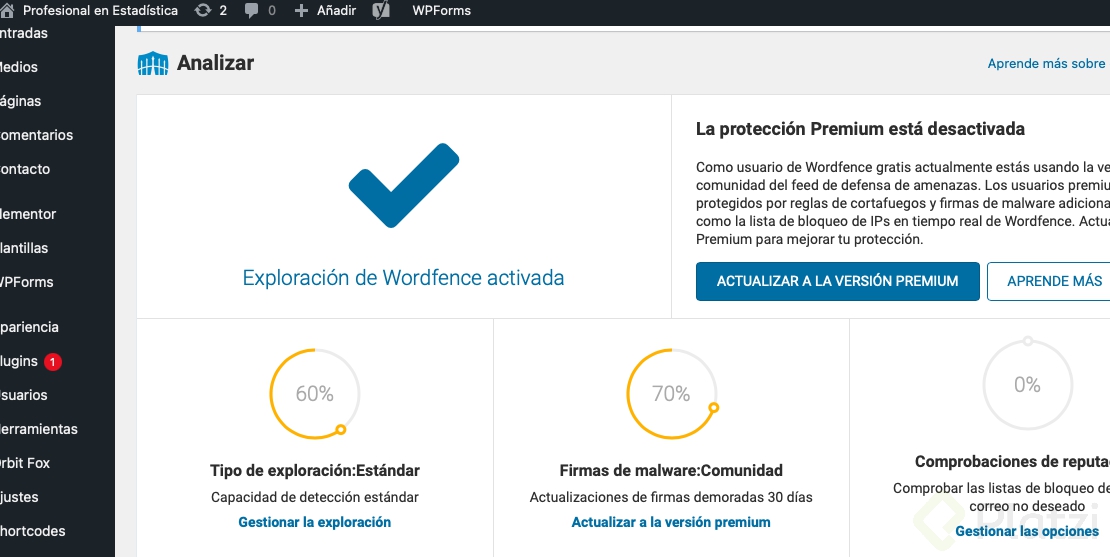Open Contacto in the sidebar
This screenshot has width=1110, height=557.
[25, 169]
